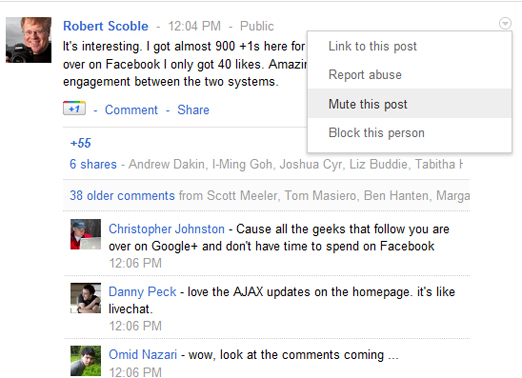Click the Danny Peck name link

coord(142,292)
